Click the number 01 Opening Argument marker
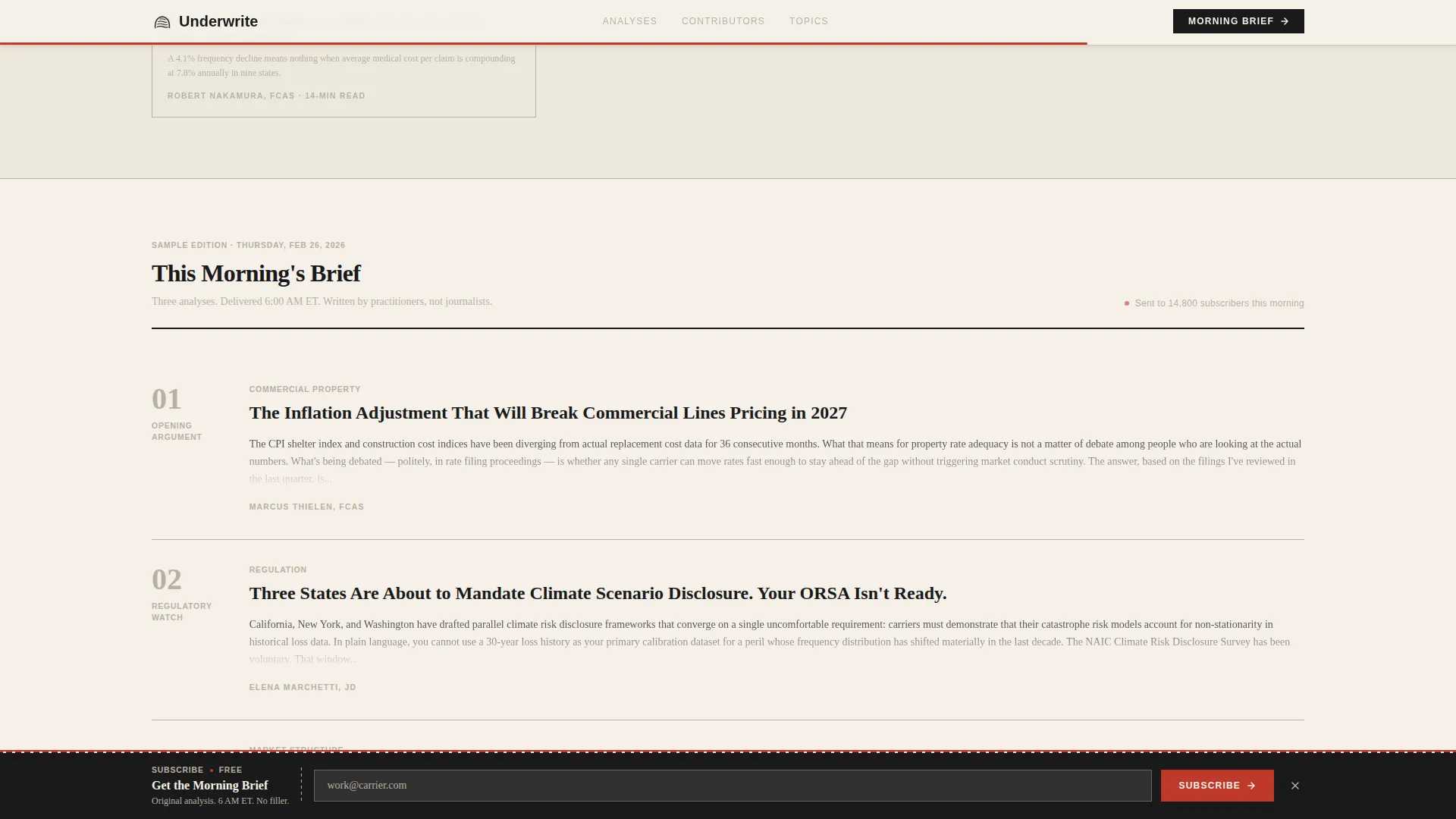The image size is (1456, 819). click(x=177, y=414)
